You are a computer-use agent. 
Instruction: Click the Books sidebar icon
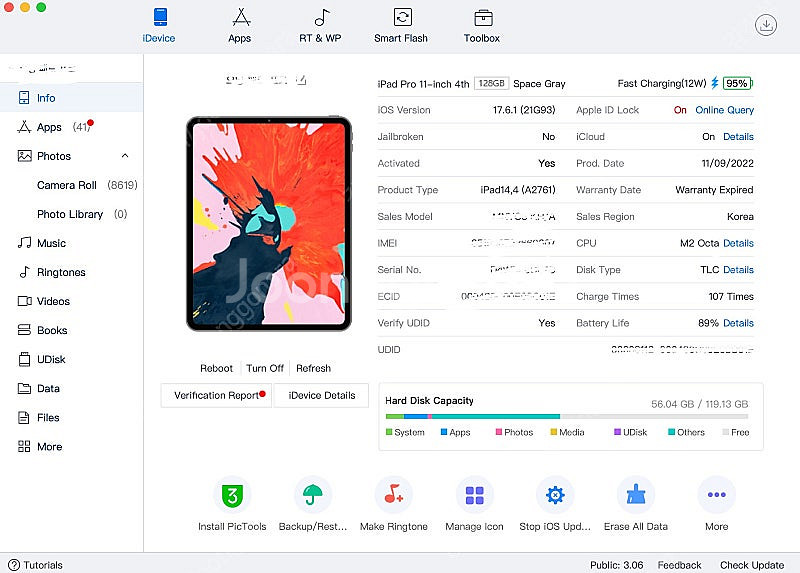pyautogui.click(x=24, y=330)
